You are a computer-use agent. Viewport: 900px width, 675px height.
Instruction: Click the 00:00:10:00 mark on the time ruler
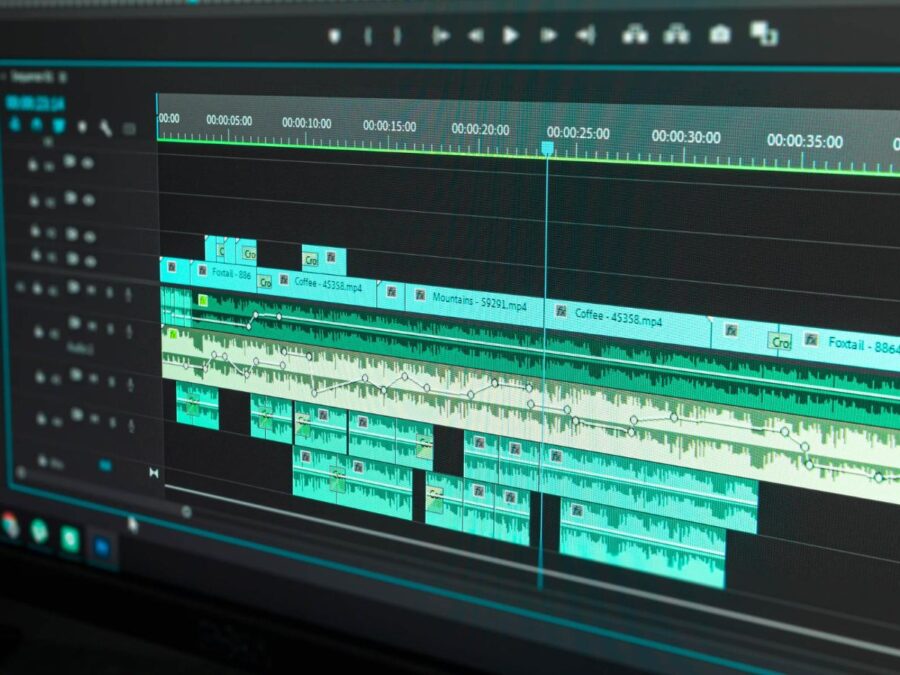coord(307,123)
